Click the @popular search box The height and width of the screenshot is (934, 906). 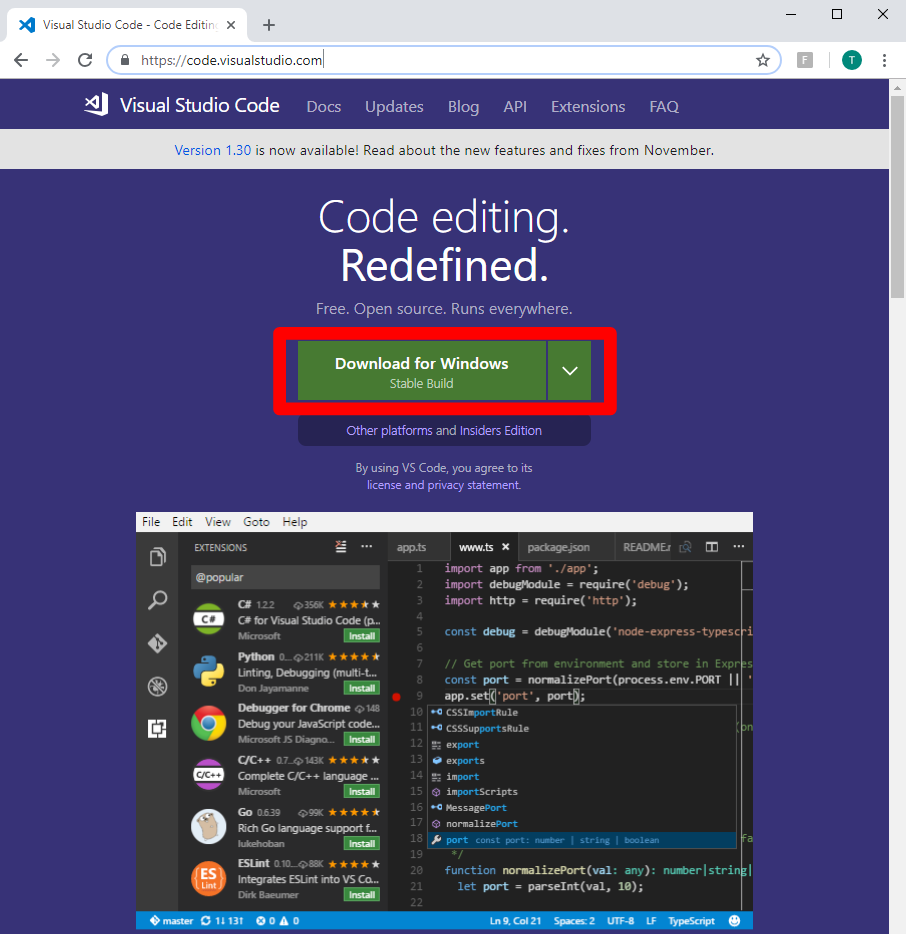tap(285, 577)
